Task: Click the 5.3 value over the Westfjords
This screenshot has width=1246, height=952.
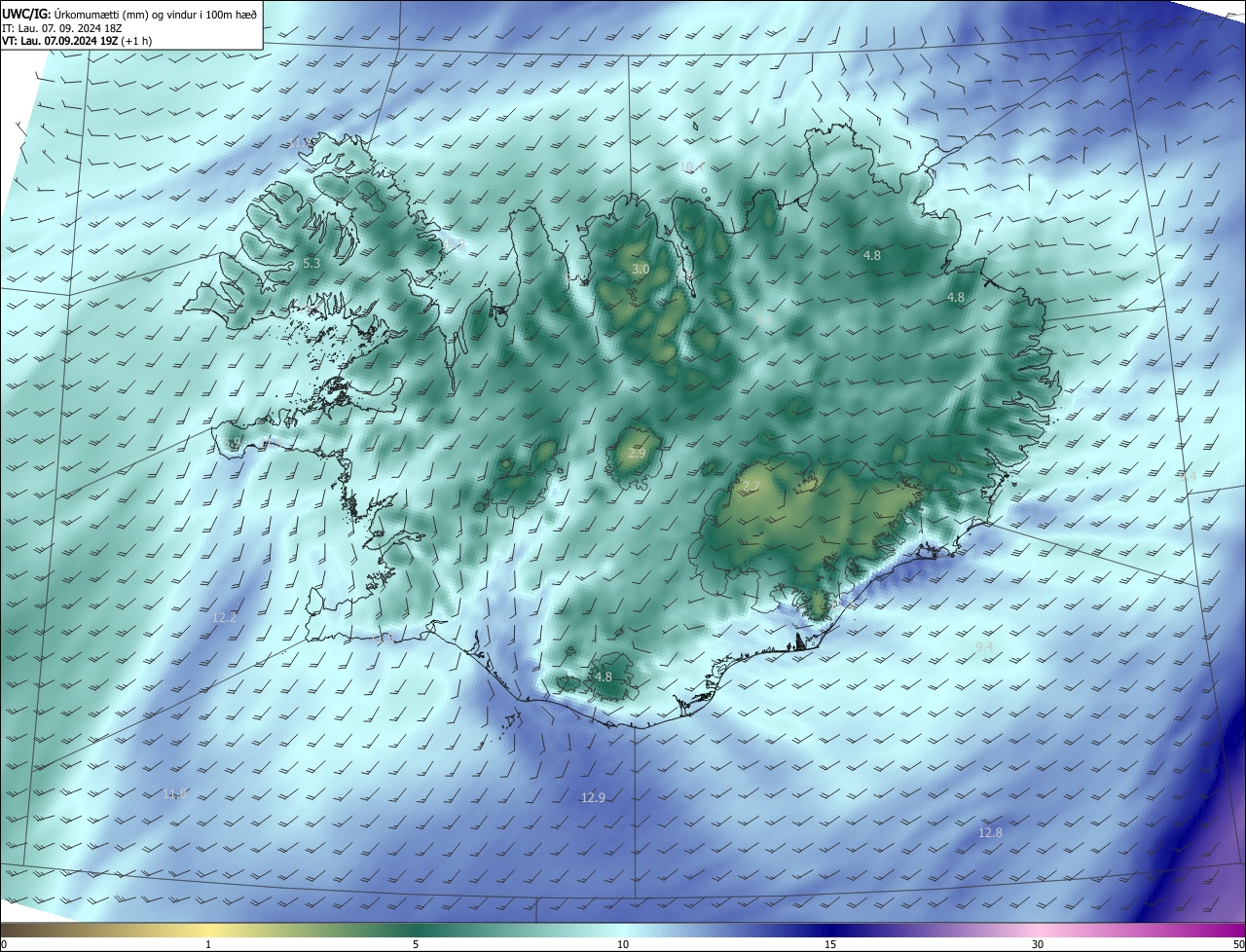Action: [311, 264]
